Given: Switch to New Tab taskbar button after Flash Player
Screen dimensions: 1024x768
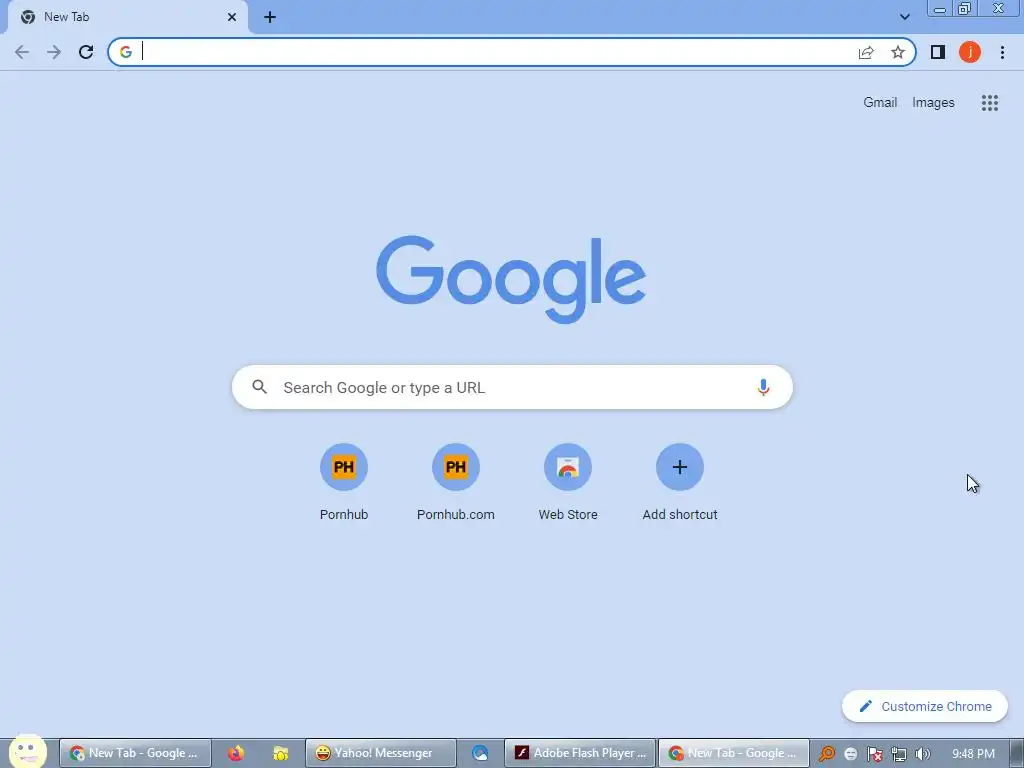Looking at the screenshot, I should 734,753.
